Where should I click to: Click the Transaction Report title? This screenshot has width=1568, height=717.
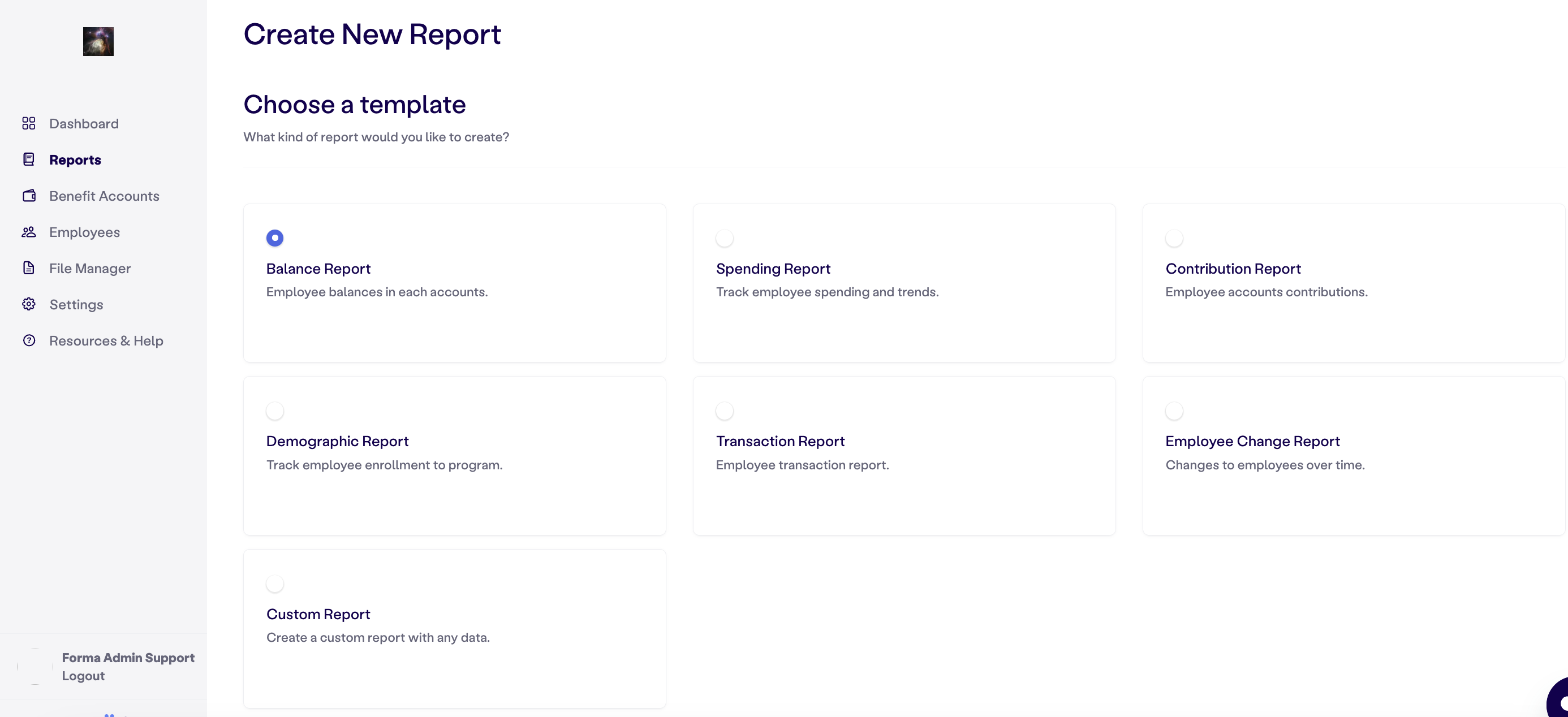click(781, 441)
